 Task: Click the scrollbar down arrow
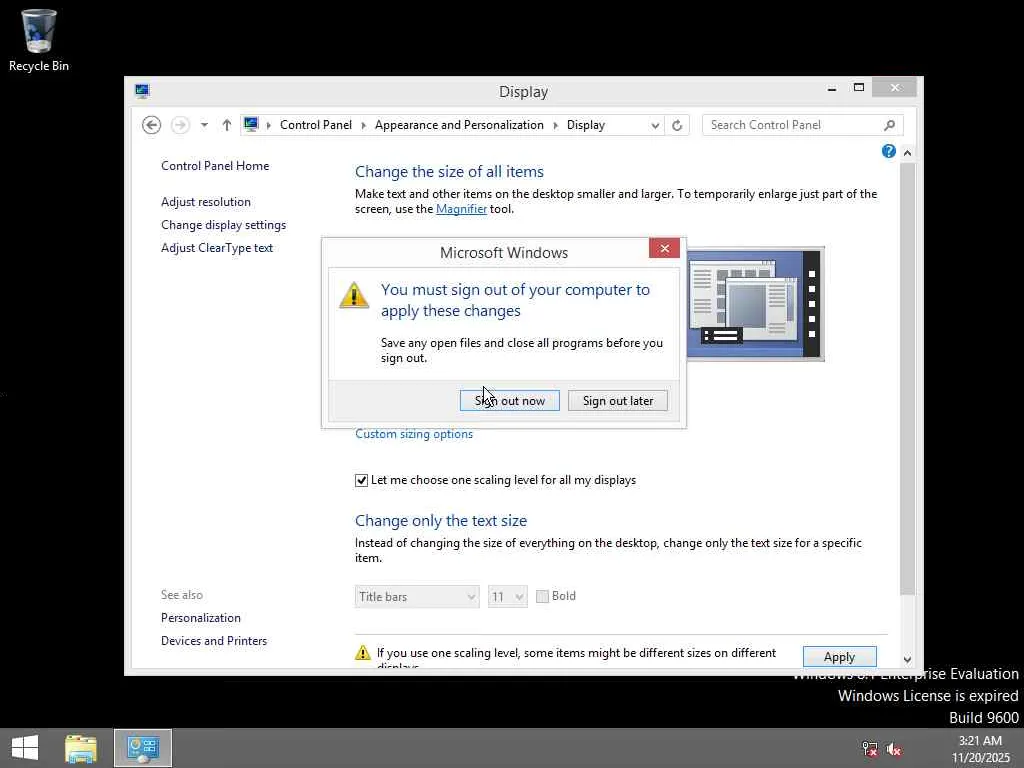pos(907,660)
